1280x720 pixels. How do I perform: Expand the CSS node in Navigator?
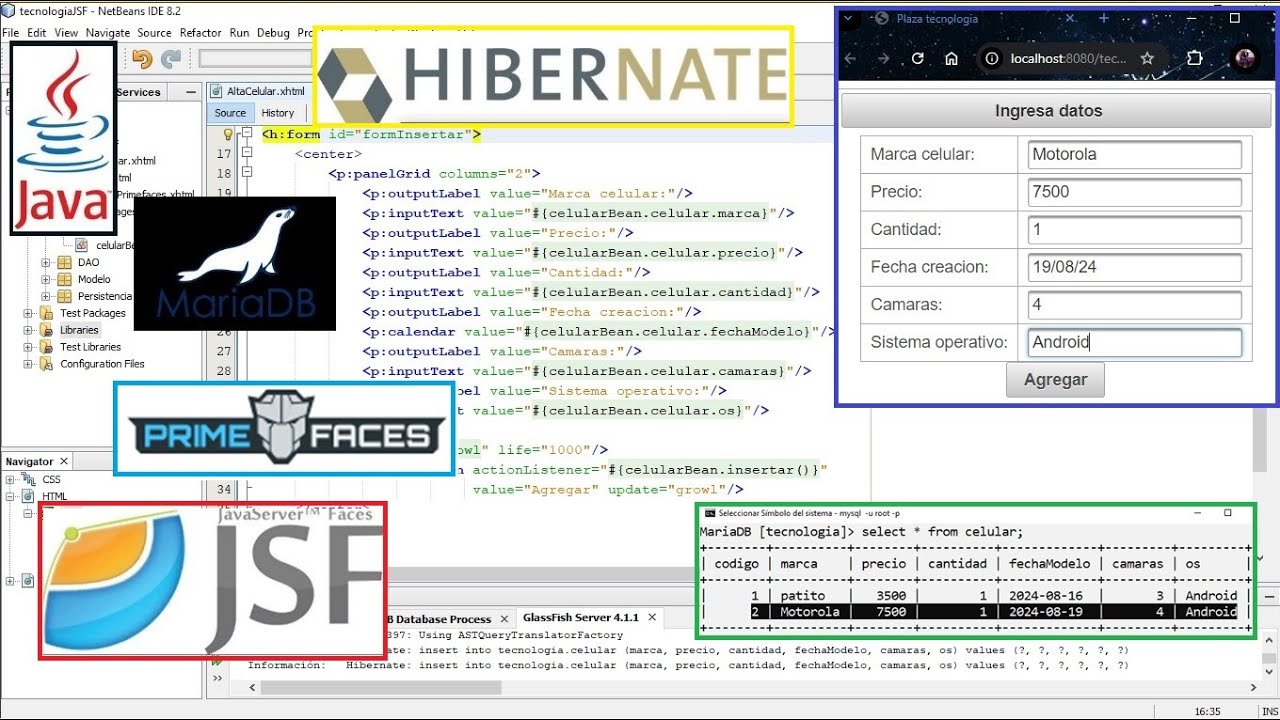pos(11,479)
